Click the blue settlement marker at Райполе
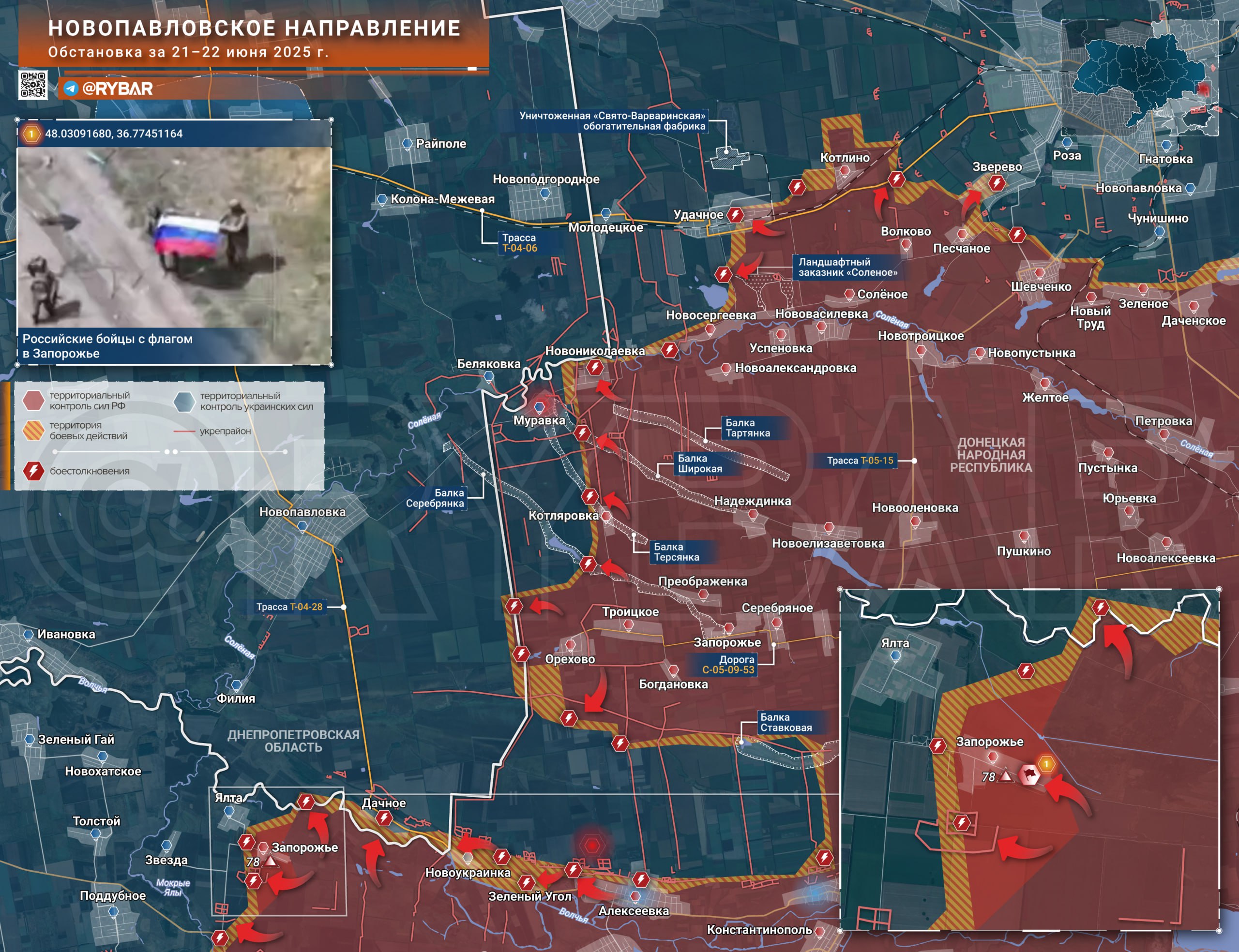 coord(407,143)
